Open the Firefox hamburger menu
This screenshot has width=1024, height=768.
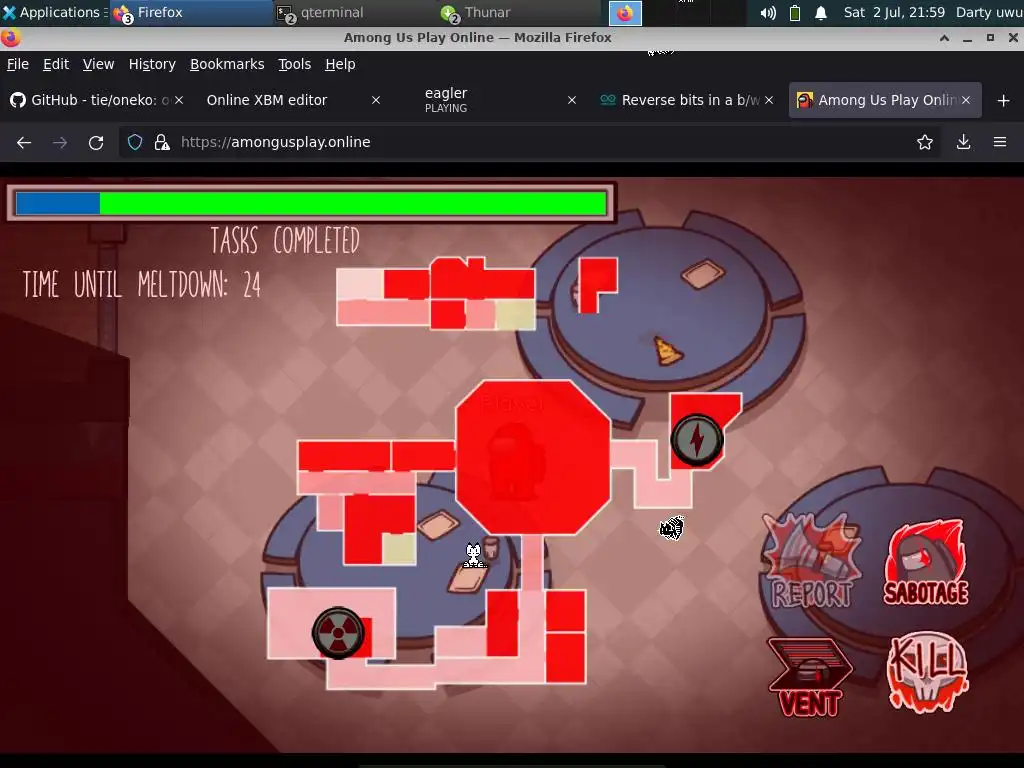pos(1000,142)
